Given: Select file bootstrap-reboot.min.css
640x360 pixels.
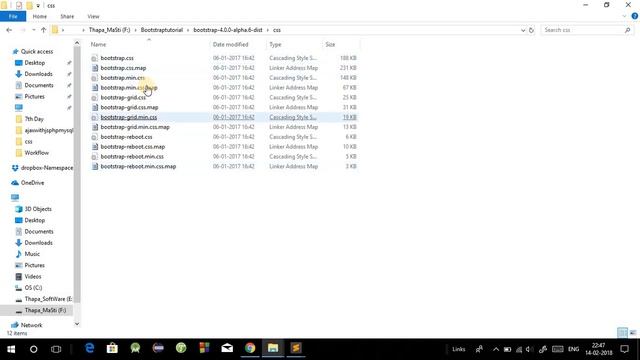Looking at the screenshot, I should pos(132,156).
